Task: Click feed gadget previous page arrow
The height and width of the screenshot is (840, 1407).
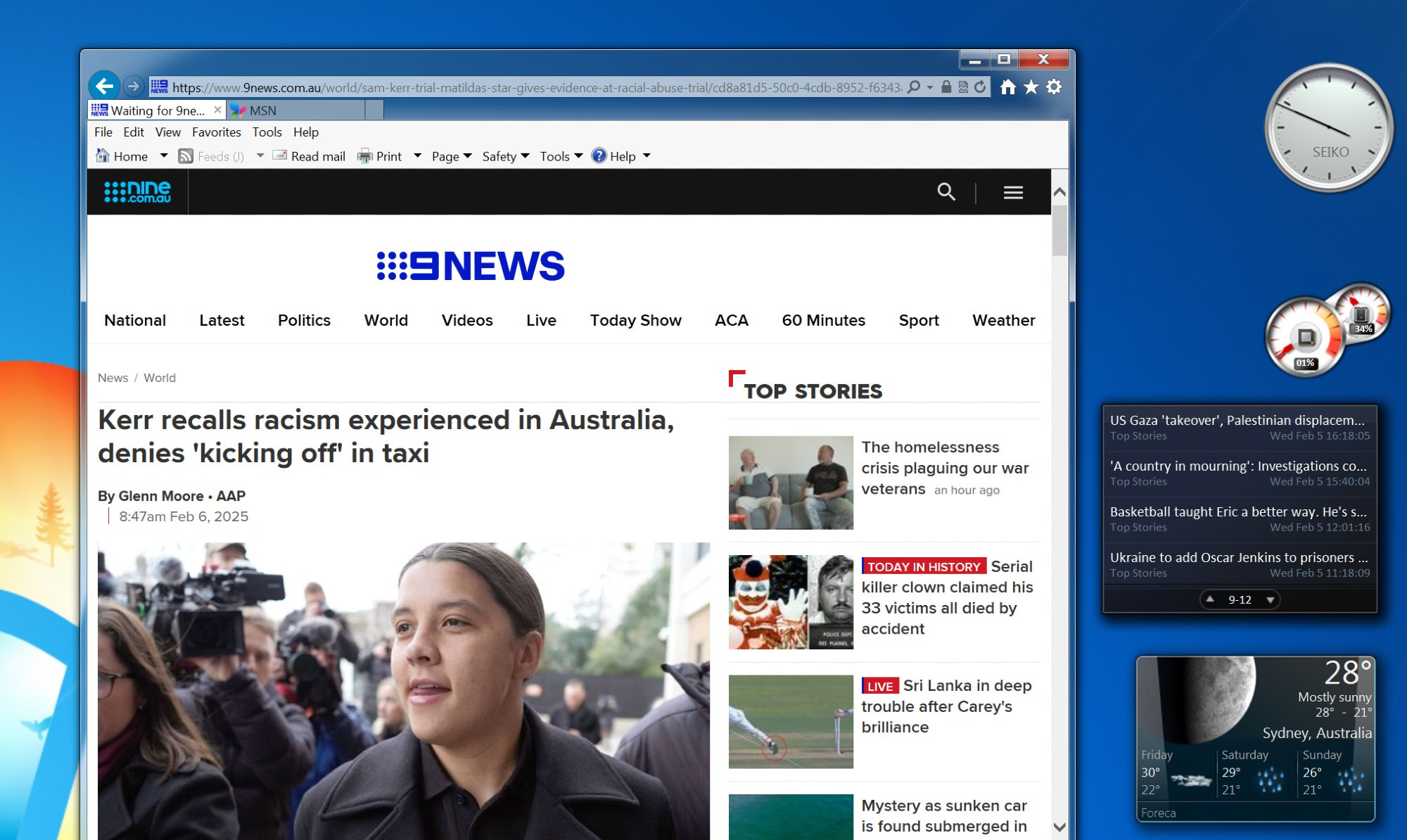Action: pos(1210,599)
